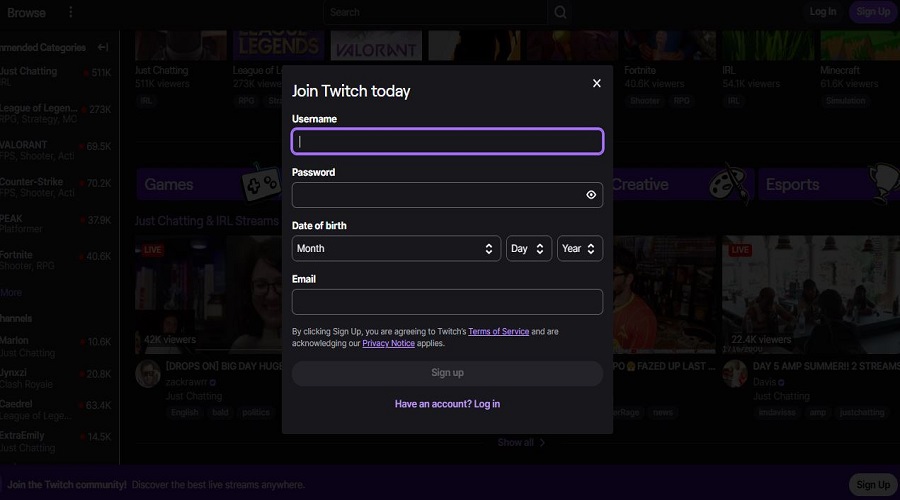
Task: Select Just Chatting in sidebar
Action: coord(57,76)
